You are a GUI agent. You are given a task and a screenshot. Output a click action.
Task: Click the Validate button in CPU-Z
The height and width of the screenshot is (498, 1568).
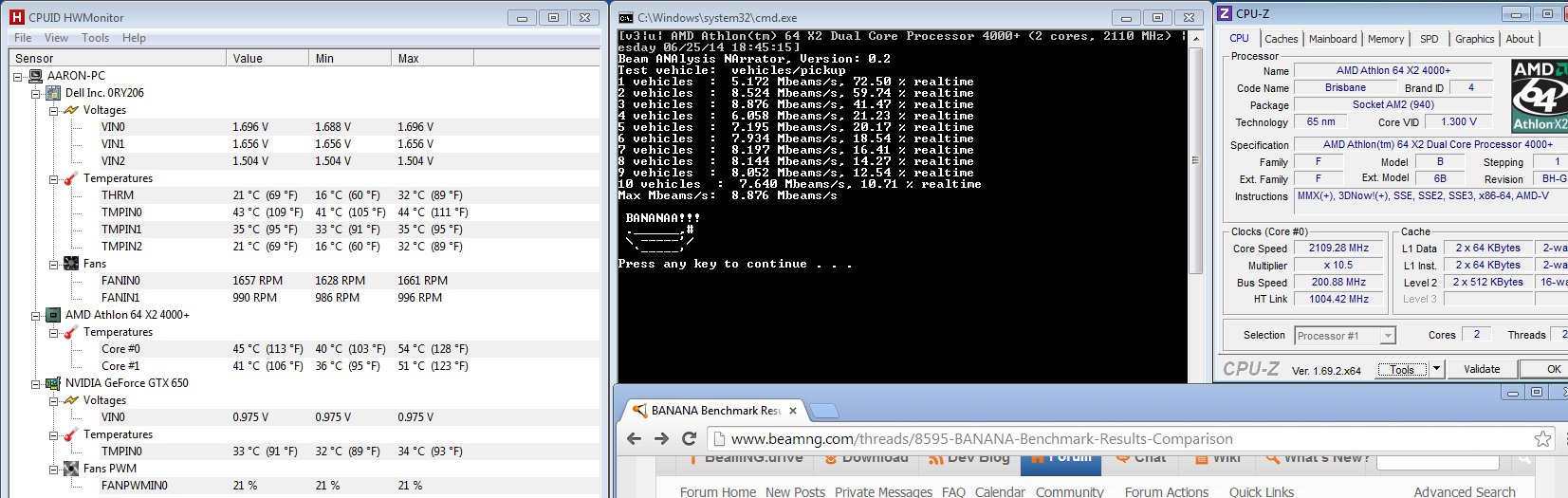(x=1482, y=369)
